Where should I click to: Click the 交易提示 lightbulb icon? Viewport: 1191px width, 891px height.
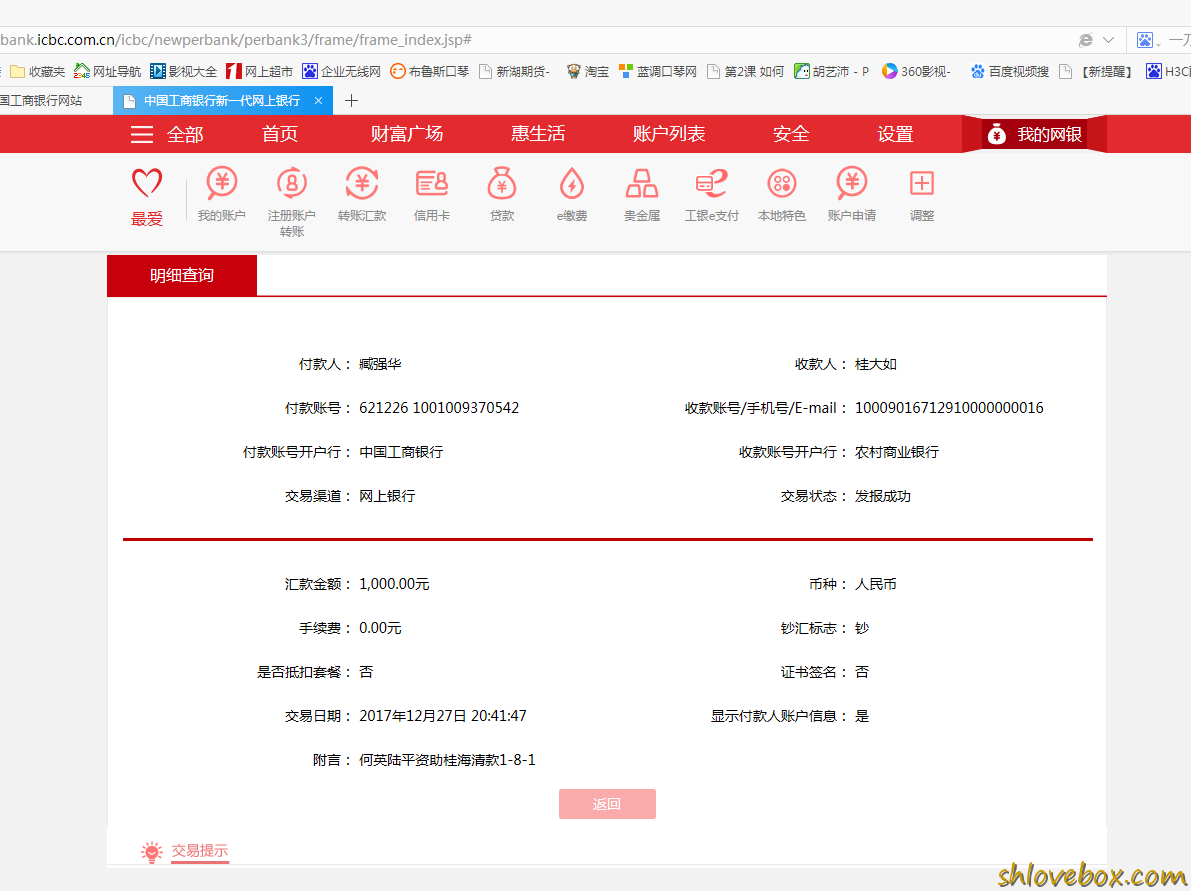coord(152,852)
